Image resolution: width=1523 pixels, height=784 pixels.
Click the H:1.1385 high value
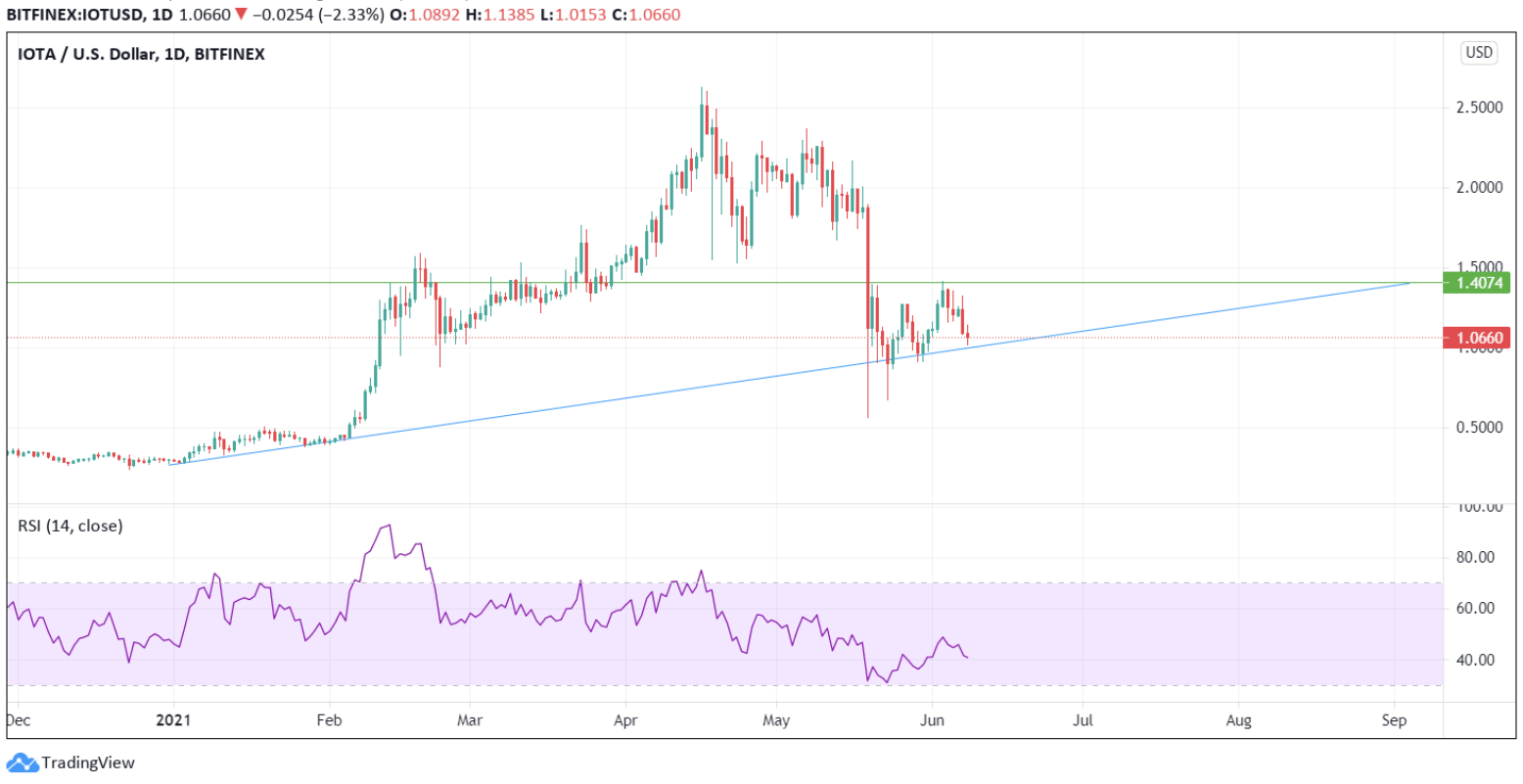click(499, 15)
